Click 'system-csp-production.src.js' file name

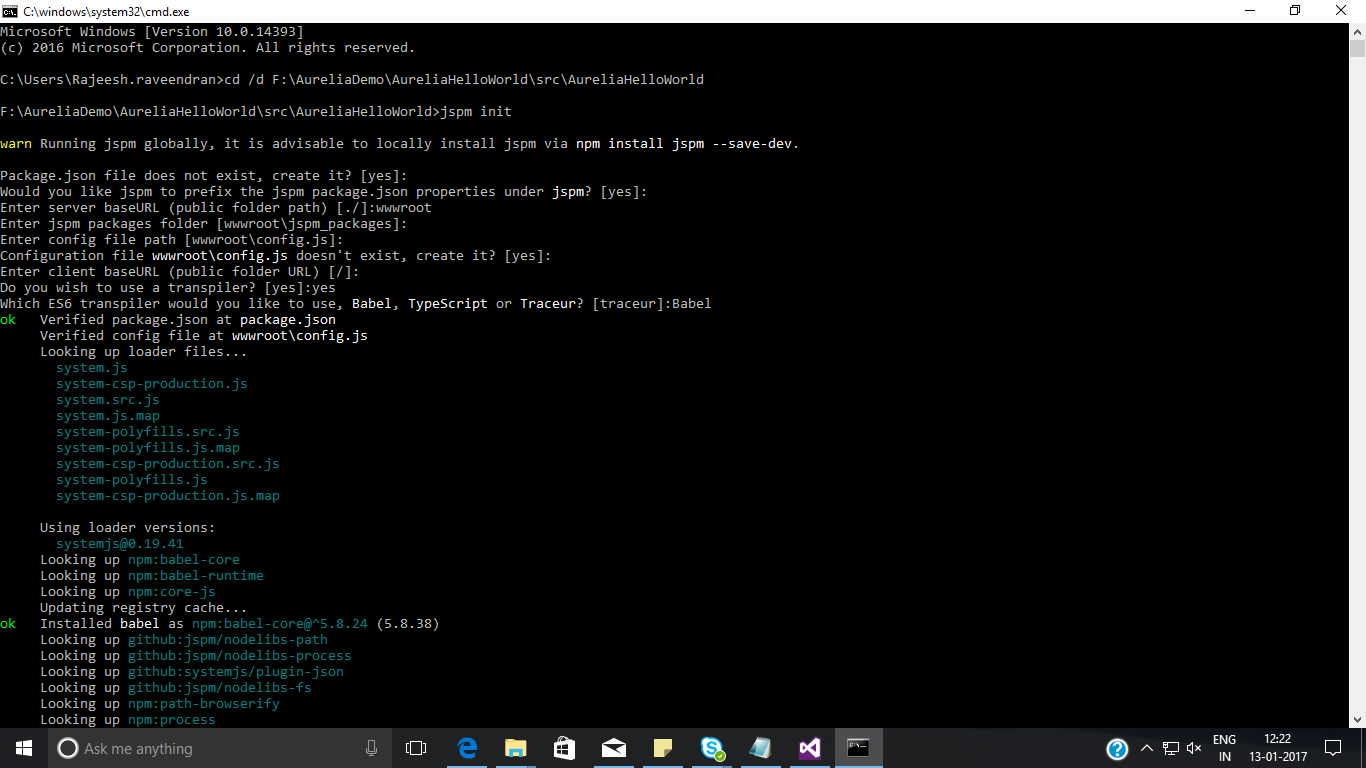pos(168,463)
